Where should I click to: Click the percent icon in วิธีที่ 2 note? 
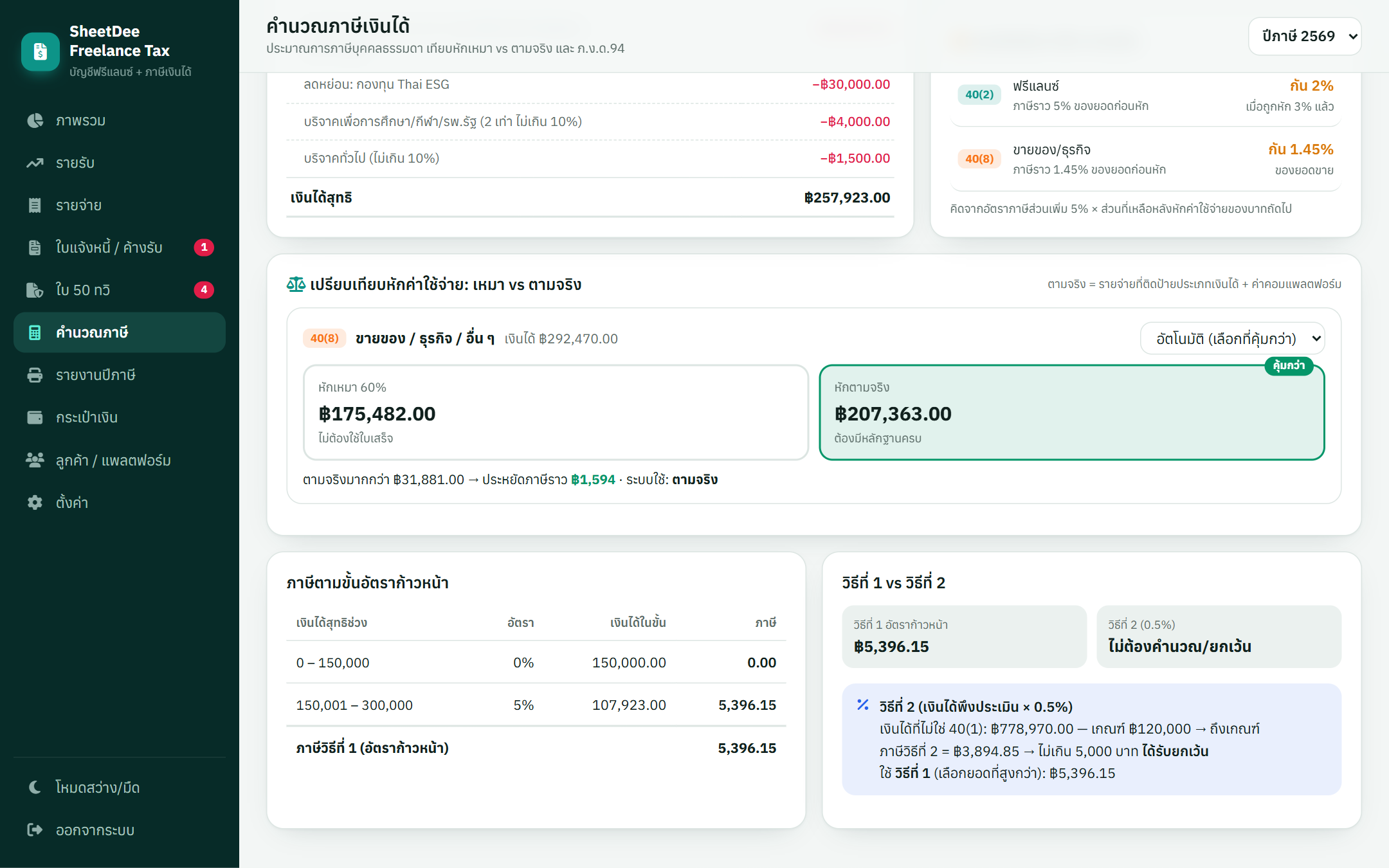tap(863, 705)
